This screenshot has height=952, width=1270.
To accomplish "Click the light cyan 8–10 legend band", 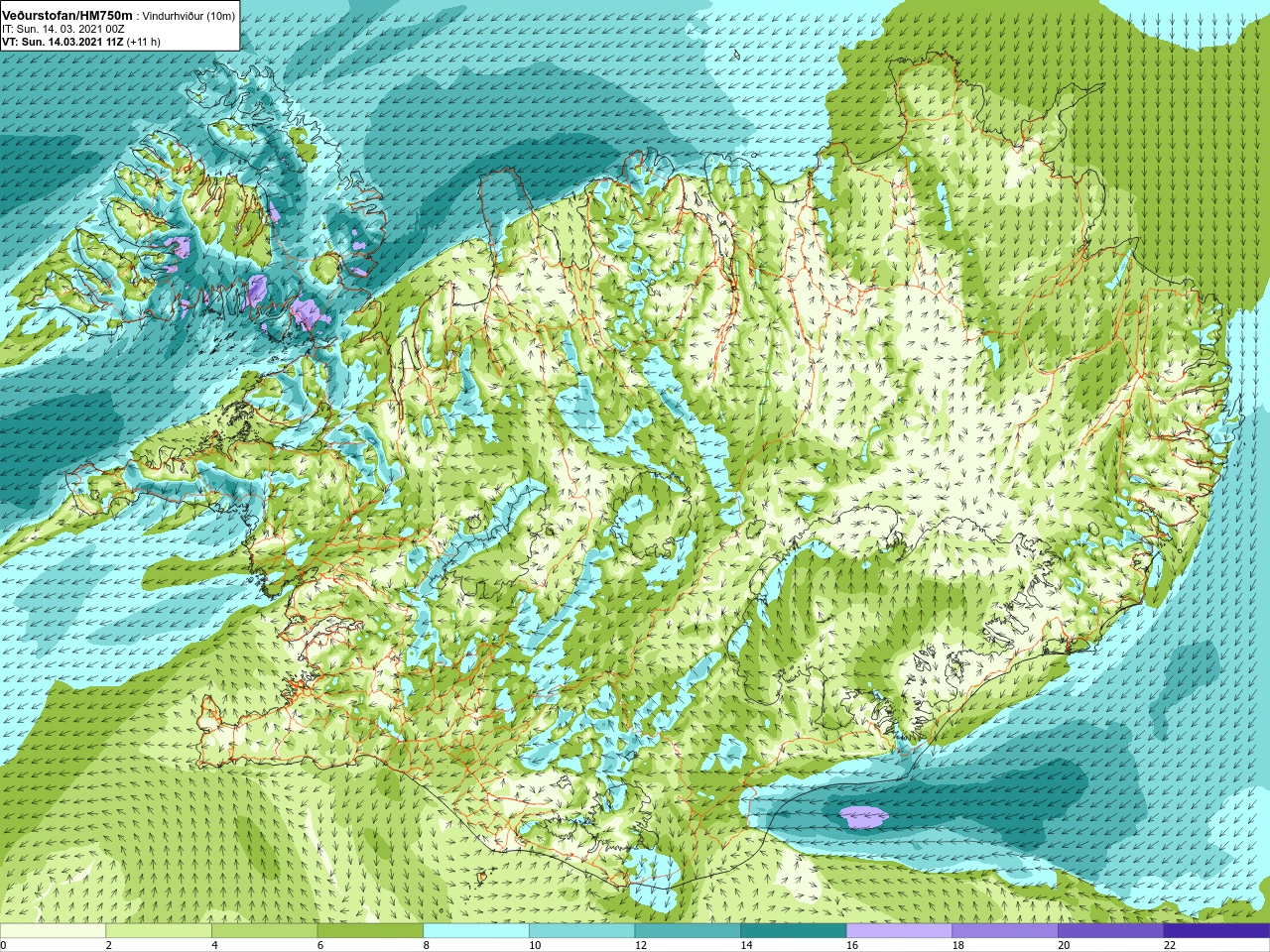I will (x=476, y=930).
